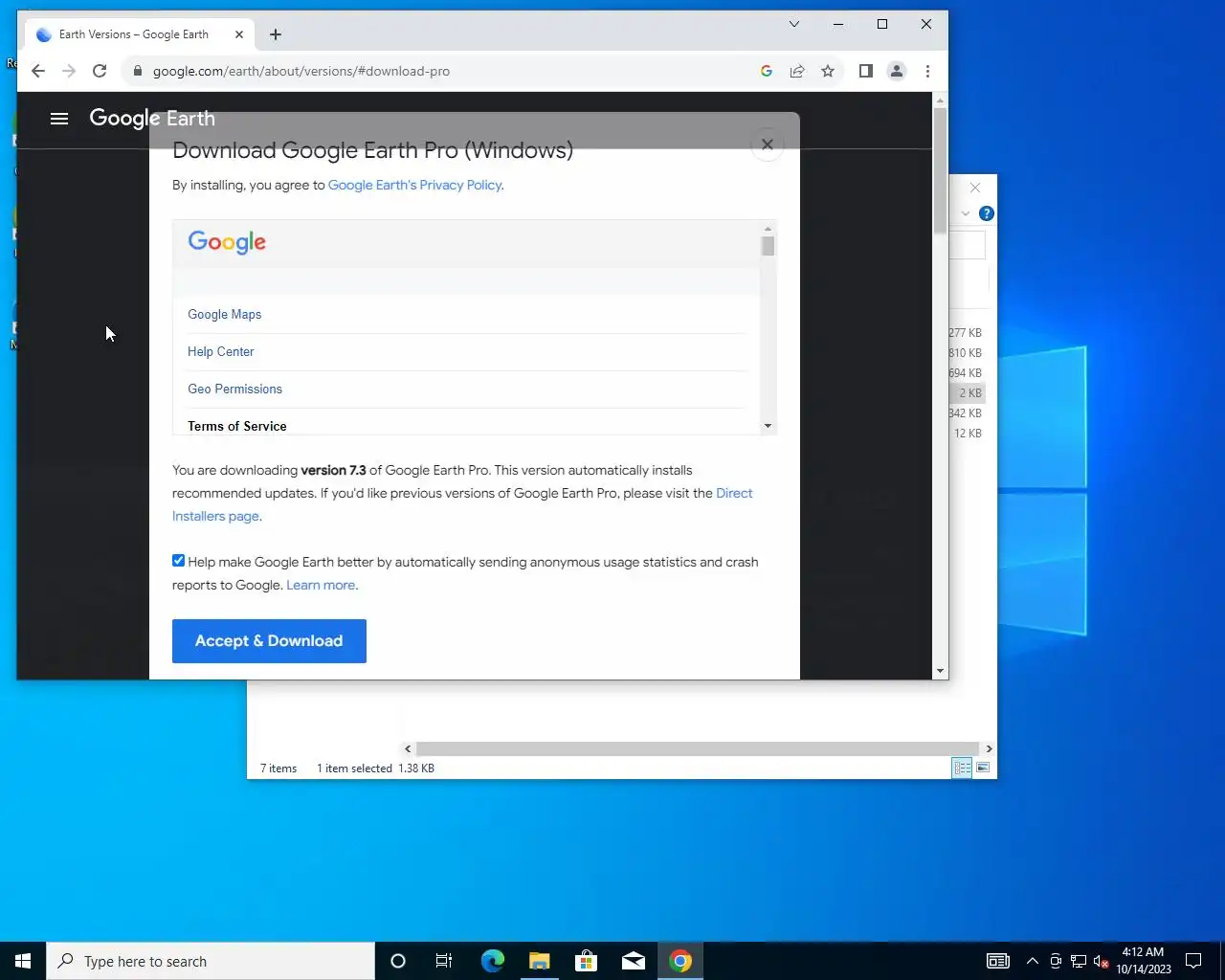Share this page icon in address bar
The height and width of the screenshot is (980, 1225).
click(797, 71)
